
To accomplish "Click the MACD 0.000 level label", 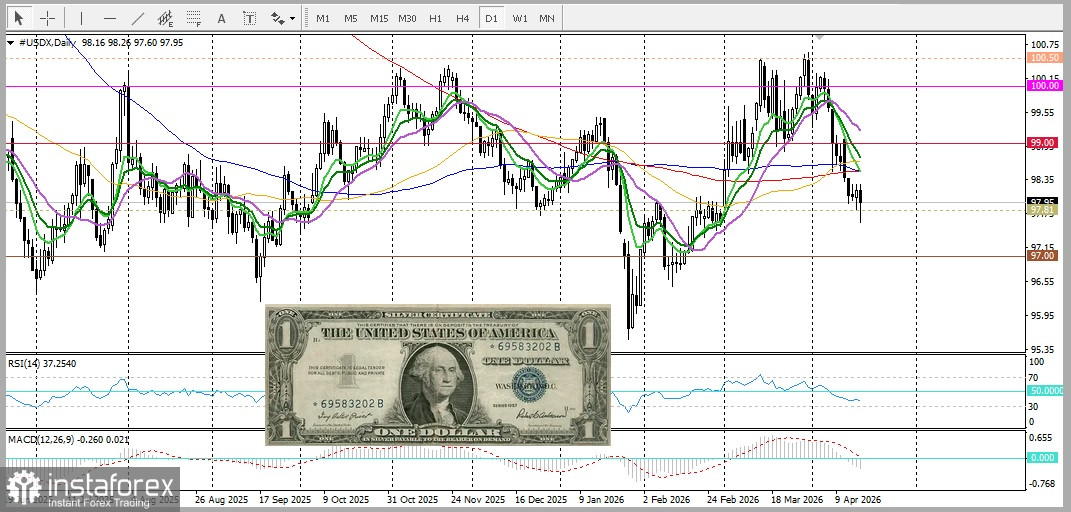I will (1042, 457).
